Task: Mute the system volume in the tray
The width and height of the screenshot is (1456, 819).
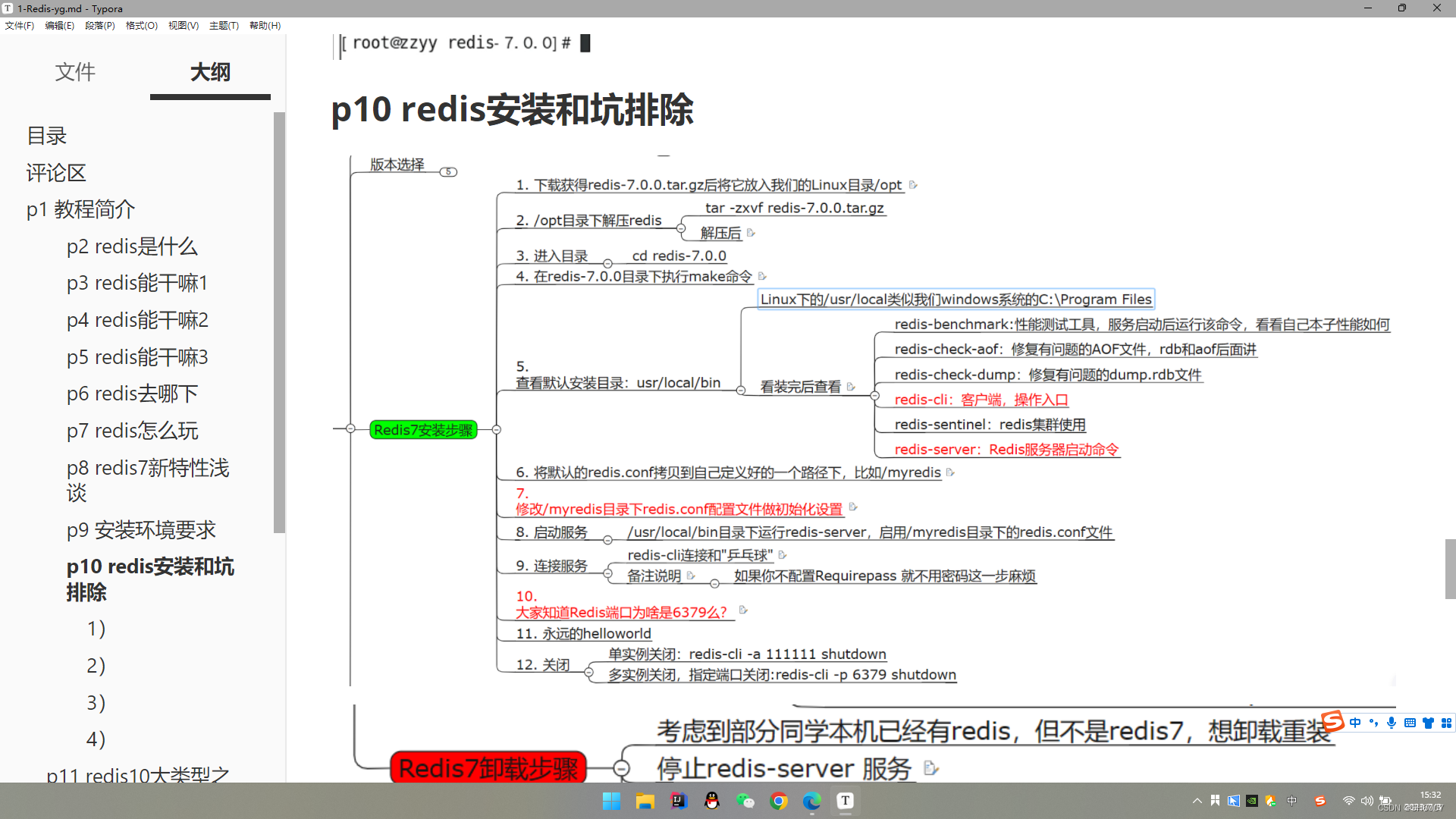Action: click(1367, 801)
